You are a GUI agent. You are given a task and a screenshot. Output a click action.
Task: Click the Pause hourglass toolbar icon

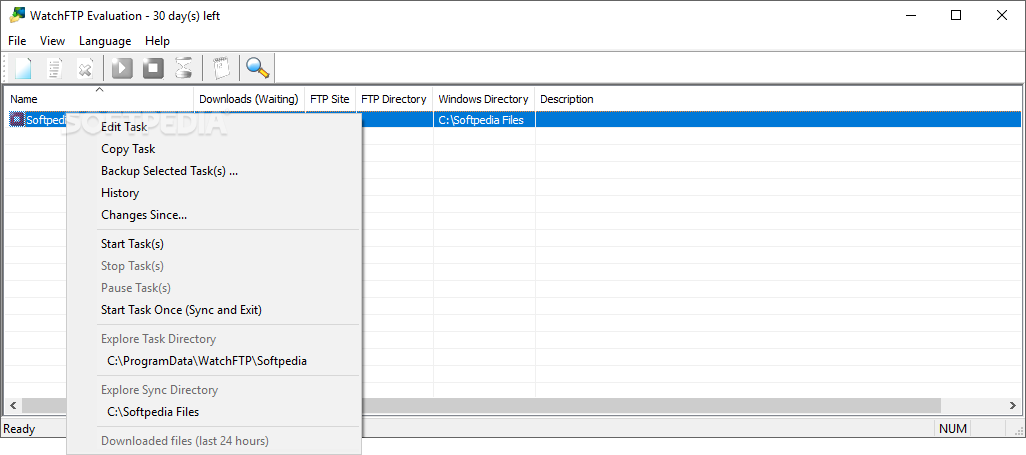[184, 67]
